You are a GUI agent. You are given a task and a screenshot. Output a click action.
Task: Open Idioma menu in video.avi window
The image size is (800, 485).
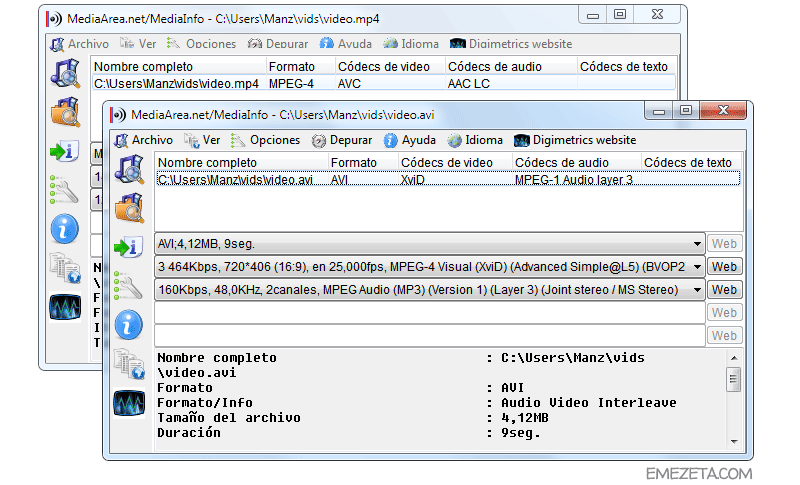pos(475,140)
